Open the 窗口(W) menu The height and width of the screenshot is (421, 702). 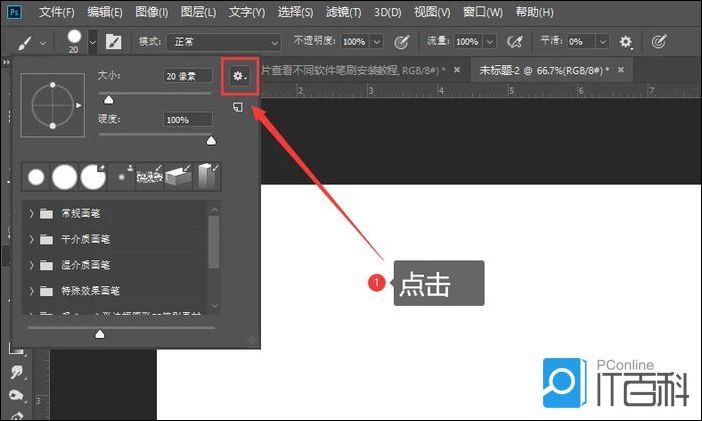point(483,12)
